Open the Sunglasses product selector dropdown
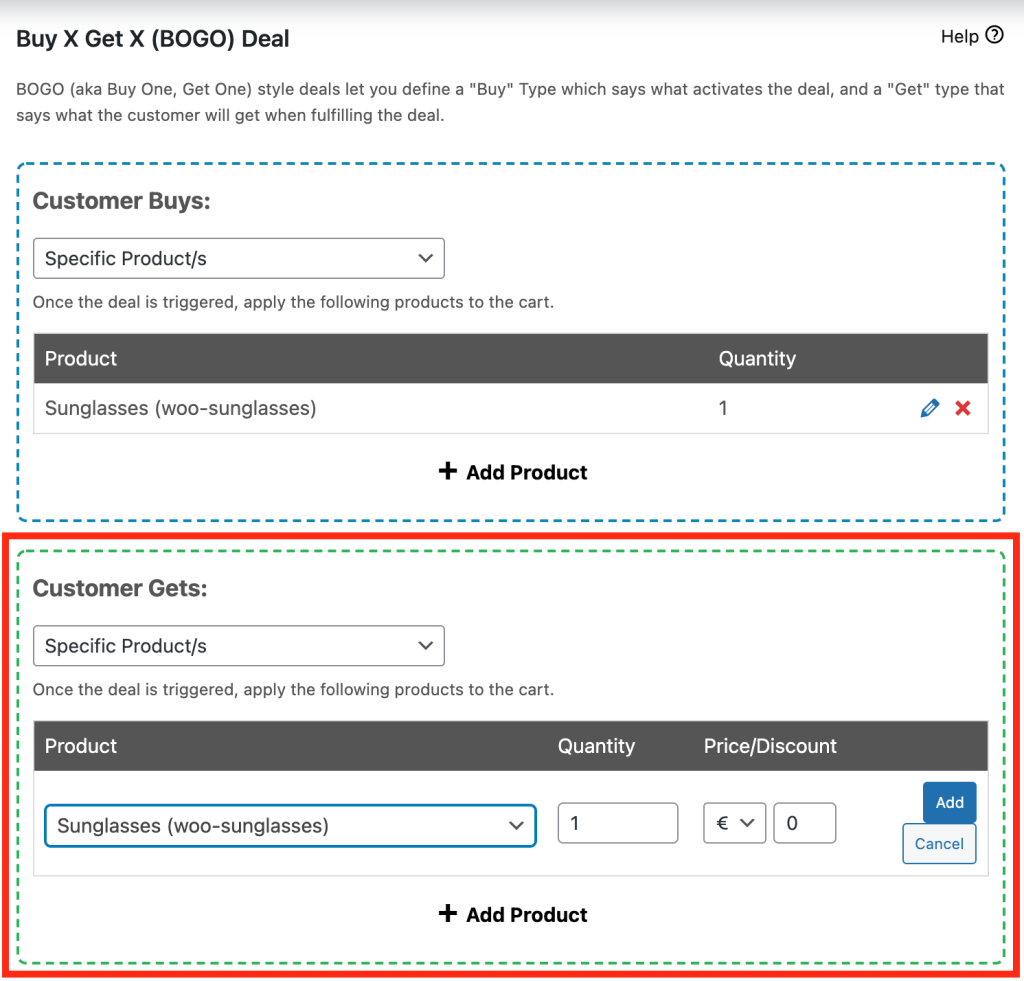This screenshot has height=981, width=1024. click(291, 826)
